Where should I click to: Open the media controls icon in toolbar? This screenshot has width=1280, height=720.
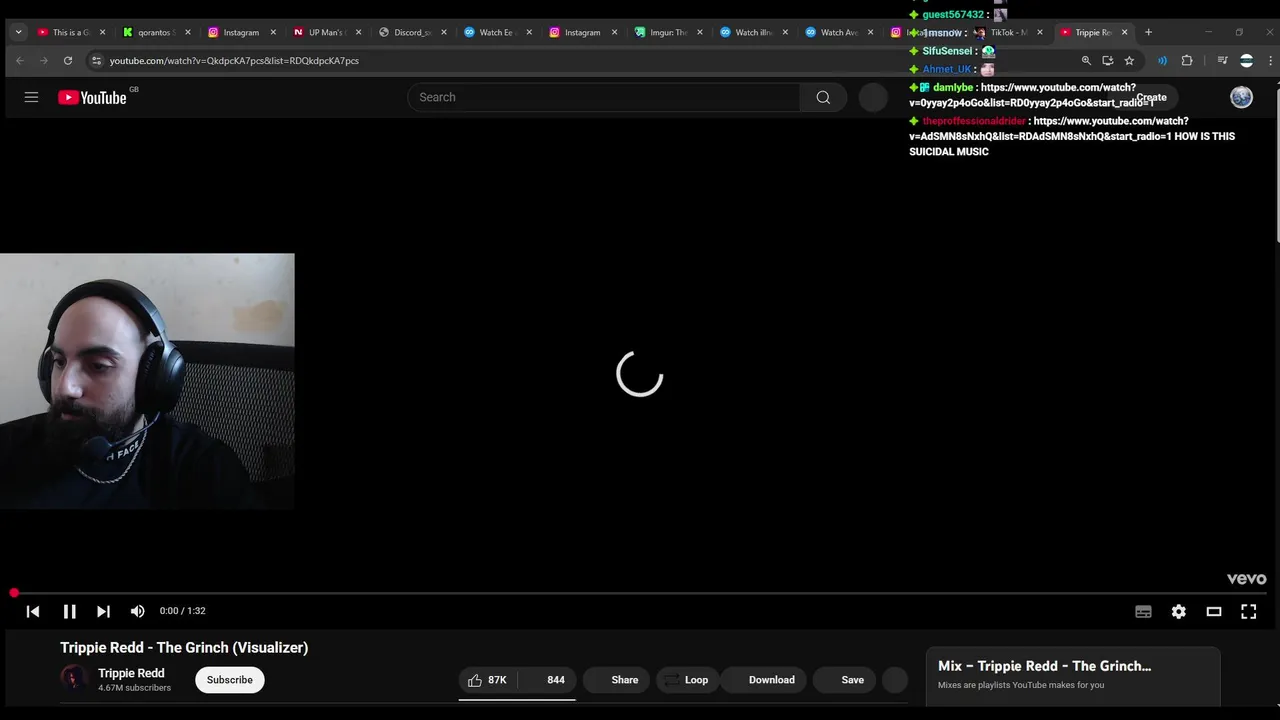click(1222, 61)
